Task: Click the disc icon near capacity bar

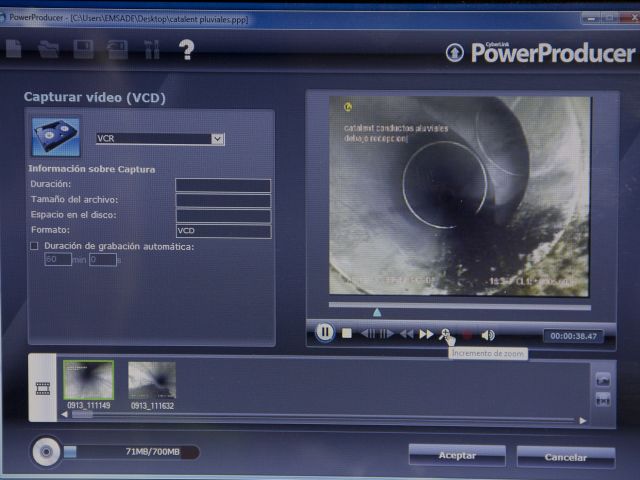Action: tap(46, 451)
